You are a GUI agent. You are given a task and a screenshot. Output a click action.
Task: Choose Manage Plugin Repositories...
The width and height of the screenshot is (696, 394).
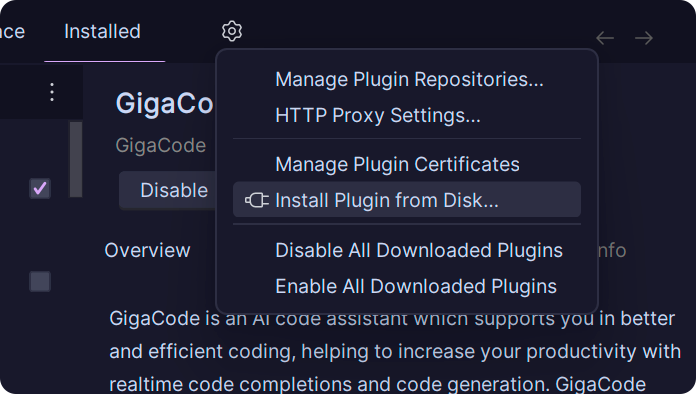[x=407, y=79]
